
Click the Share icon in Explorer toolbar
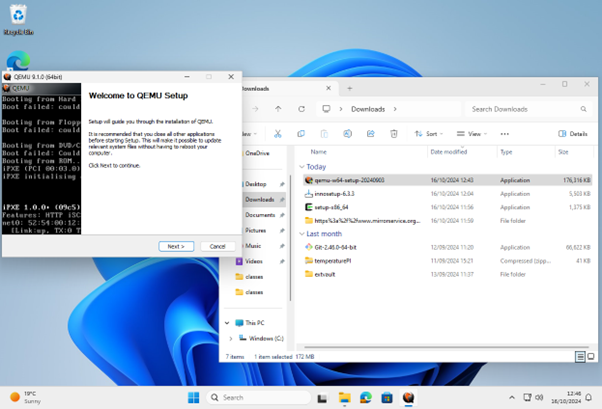[x=371, y=133]
